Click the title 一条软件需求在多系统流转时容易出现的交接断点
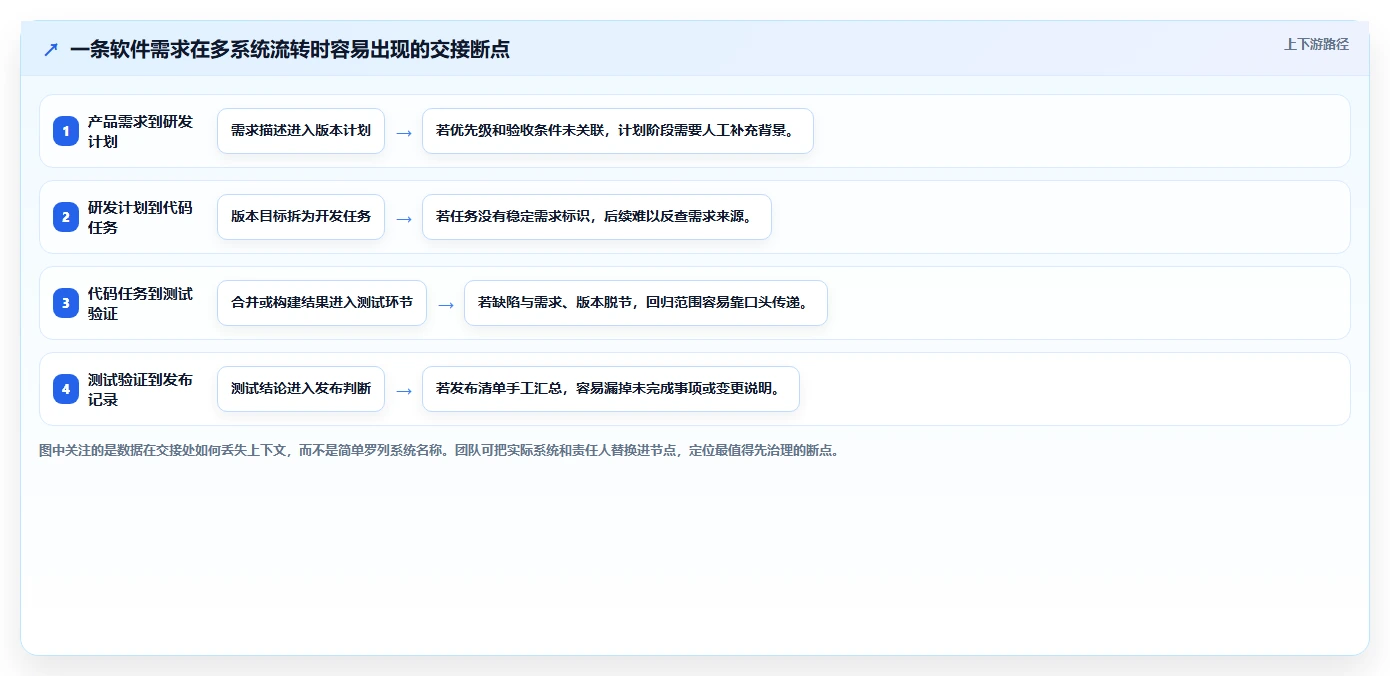The image size is (1390, 676). [290, 49]
